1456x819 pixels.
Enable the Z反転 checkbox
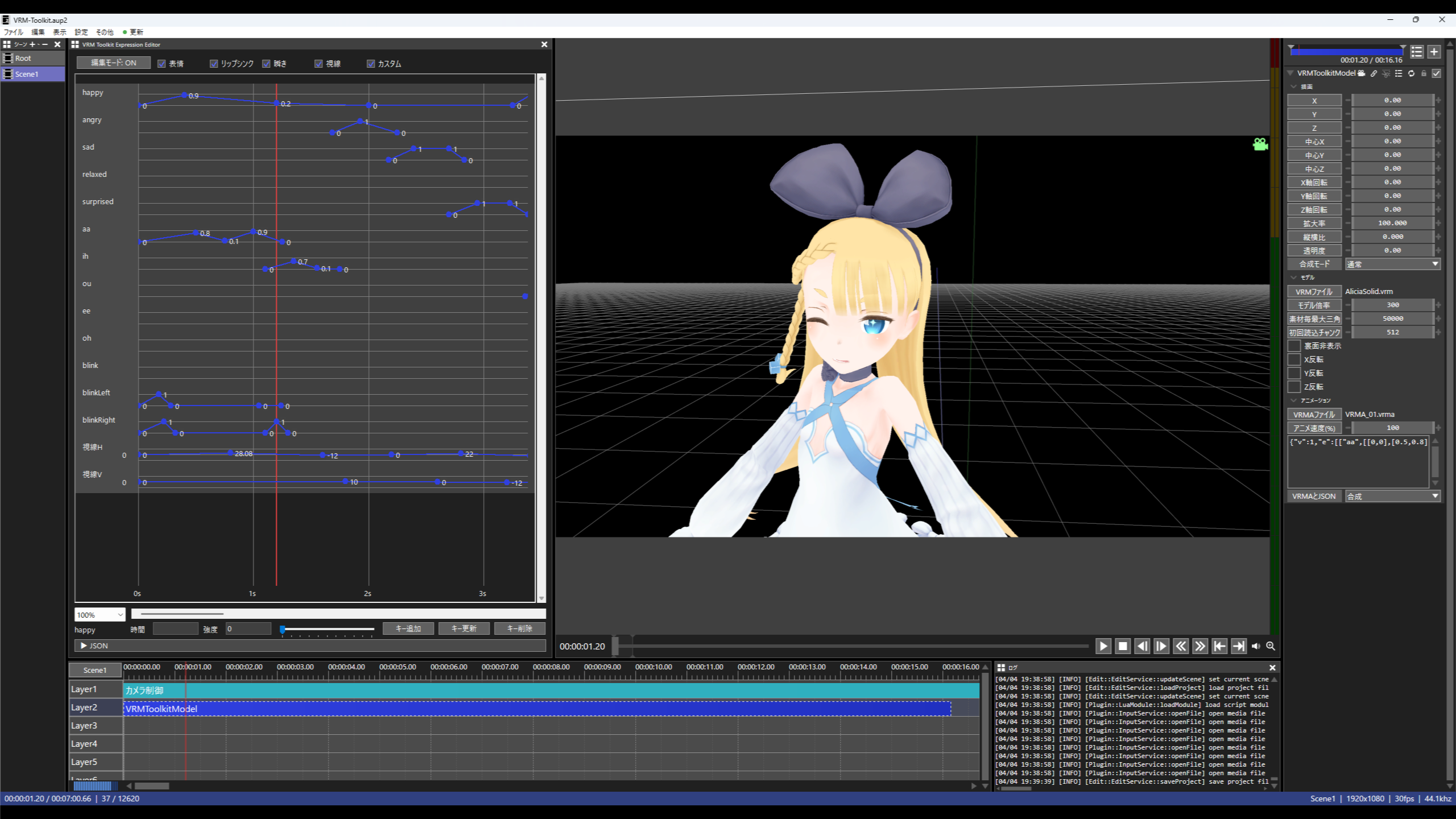(x=1294, y=387)
